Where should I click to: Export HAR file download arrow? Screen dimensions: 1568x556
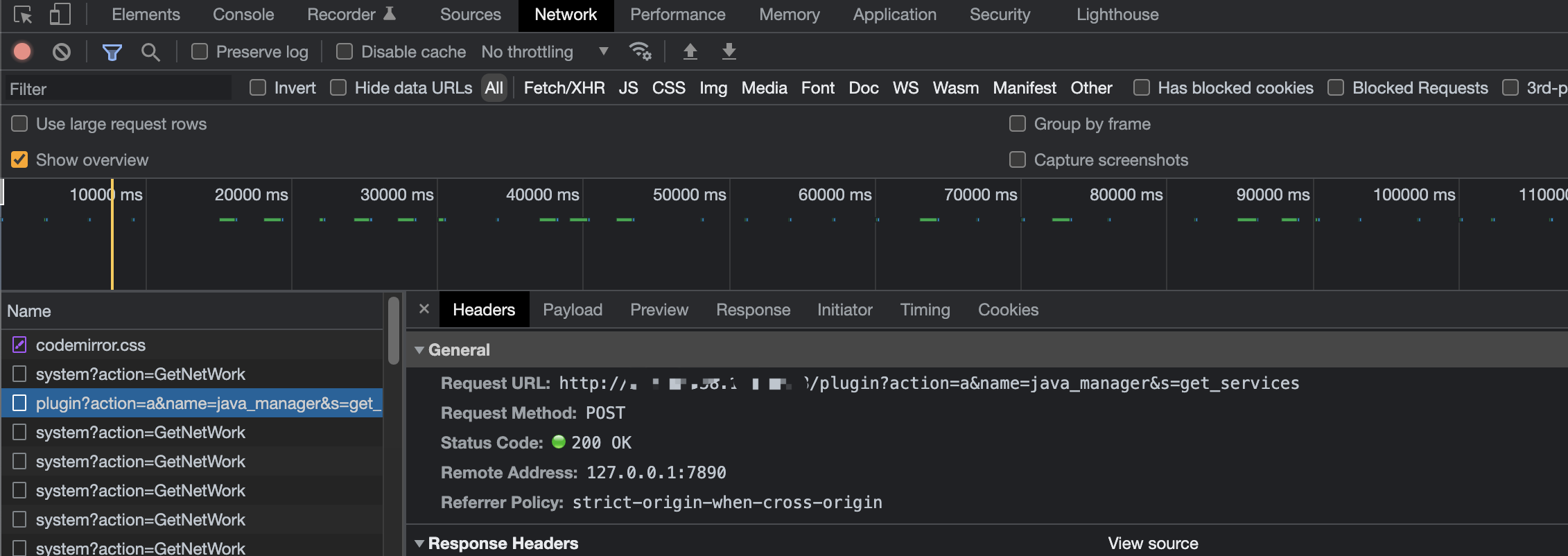click(729, 51)
